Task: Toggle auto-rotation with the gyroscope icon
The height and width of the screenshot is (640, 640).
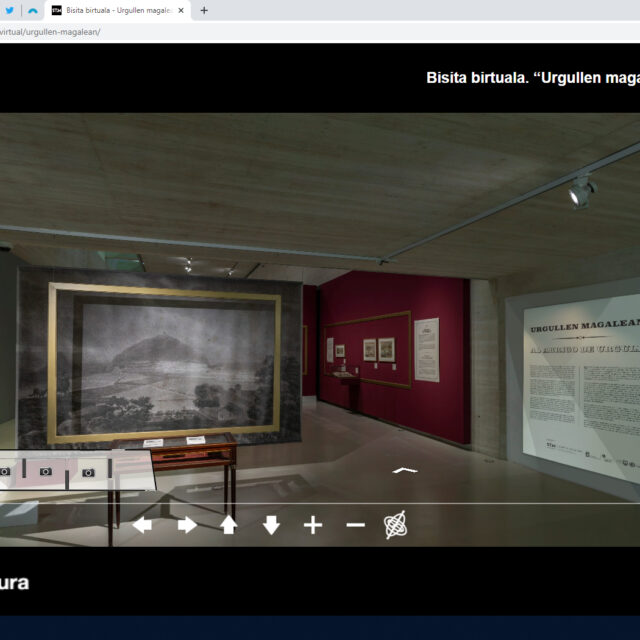Action: 396,525
